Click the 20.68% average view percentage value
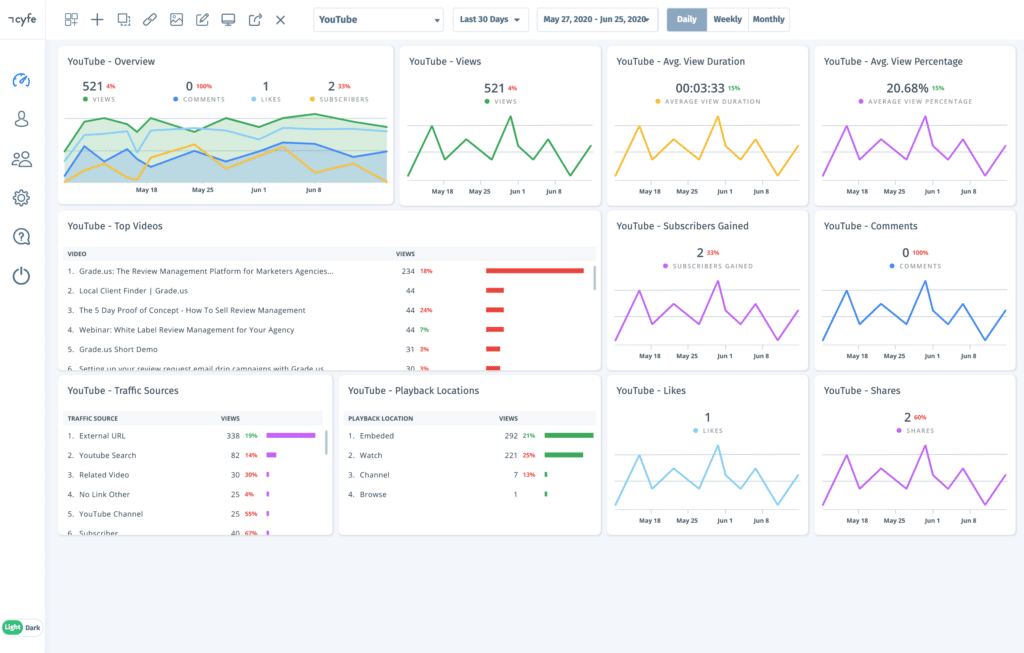This screenshot has height=653, width=1024. click(907, 88)
